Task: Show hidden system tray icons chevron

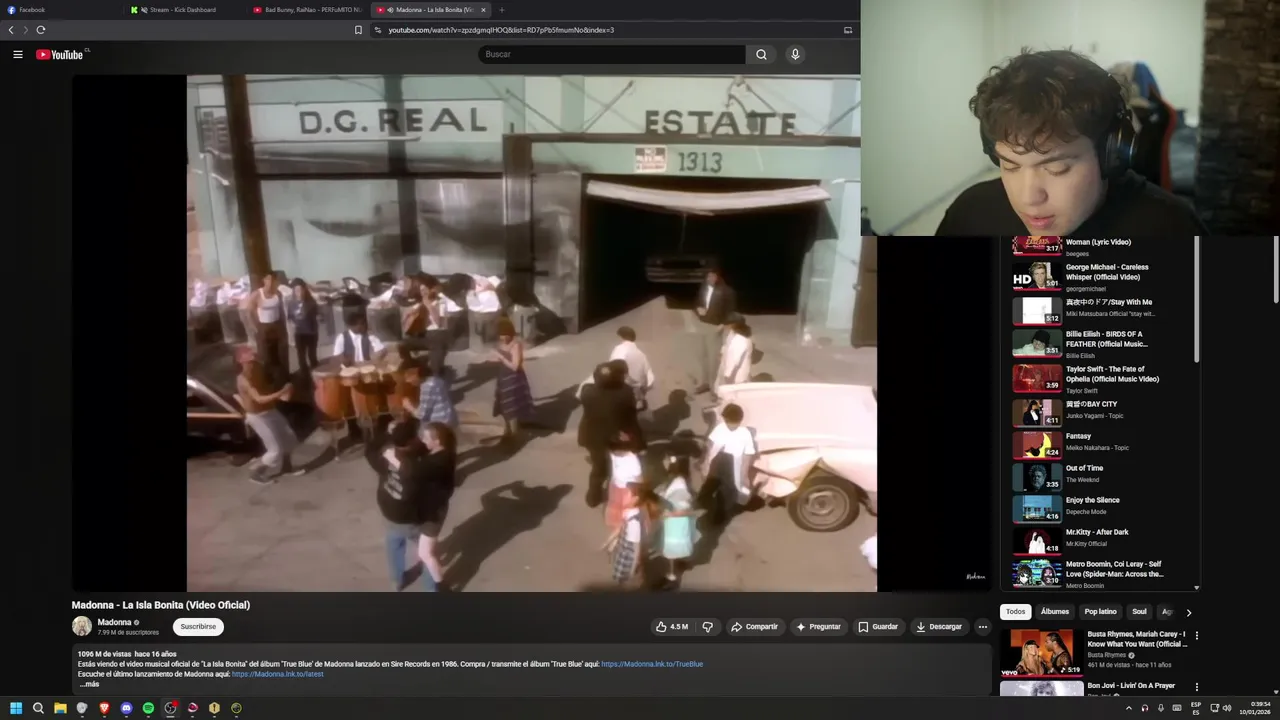Action: click(x=1129, y=708)
